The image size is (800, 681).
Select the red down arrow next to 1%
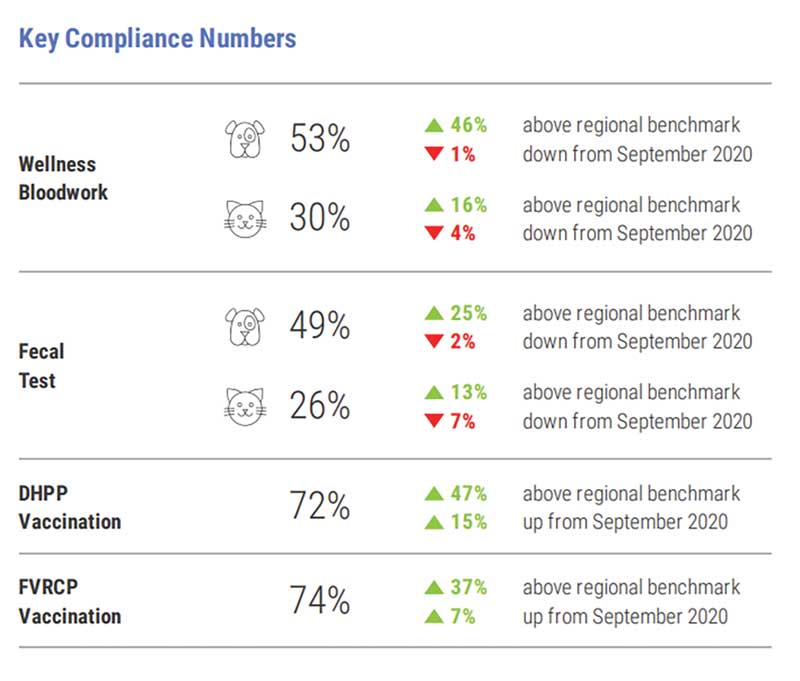434,154
